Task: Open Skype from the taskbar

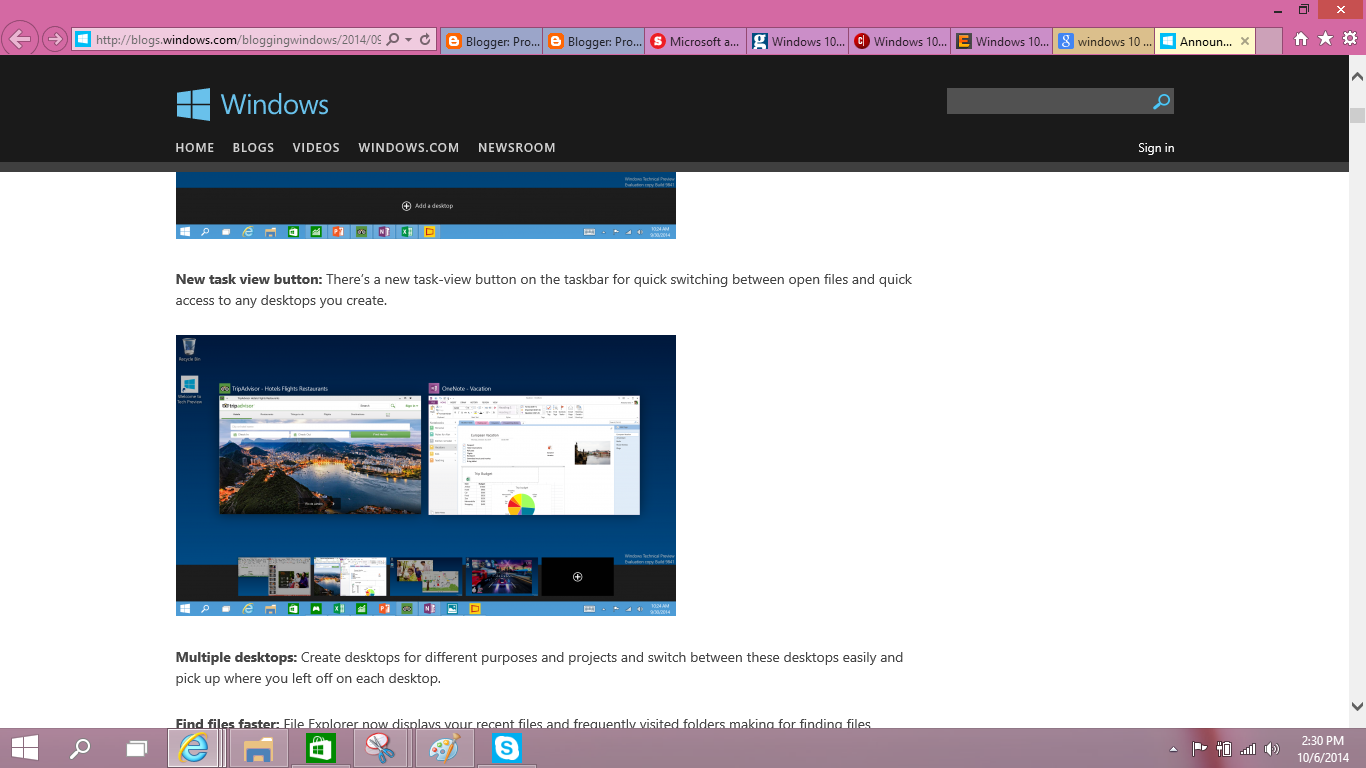Action: point(506,747)
